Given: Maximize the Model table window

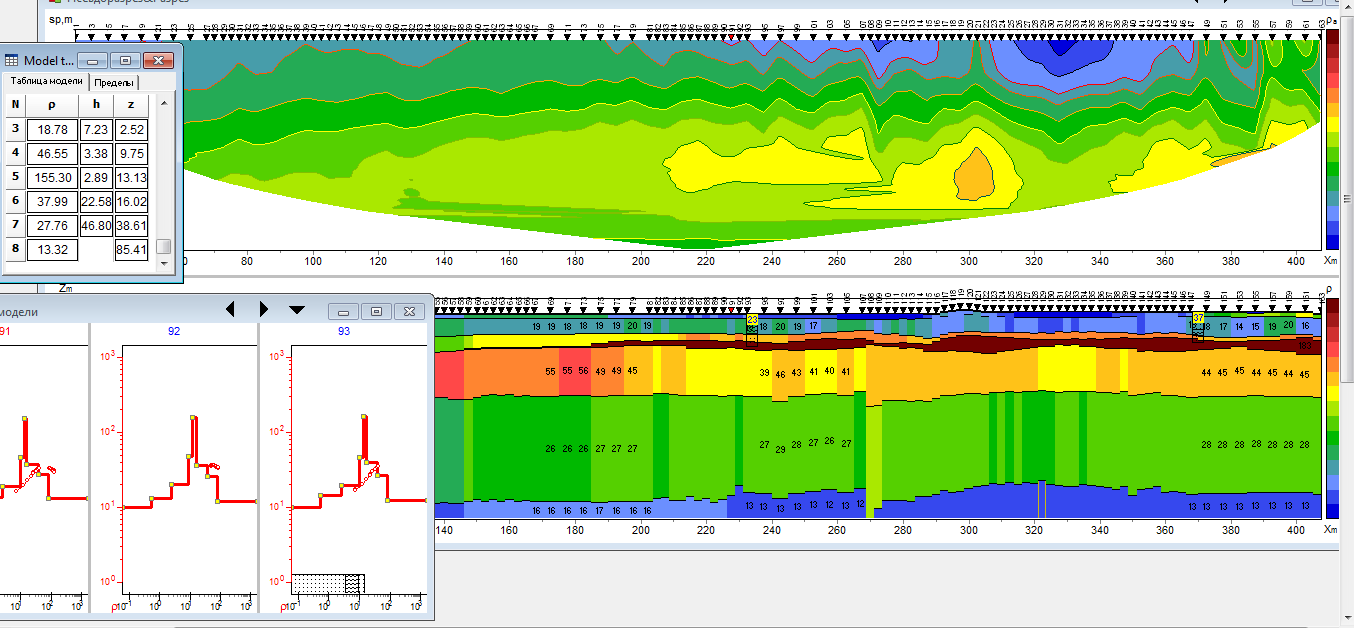Looking at the screenshot, I should [x=125, y=60].
